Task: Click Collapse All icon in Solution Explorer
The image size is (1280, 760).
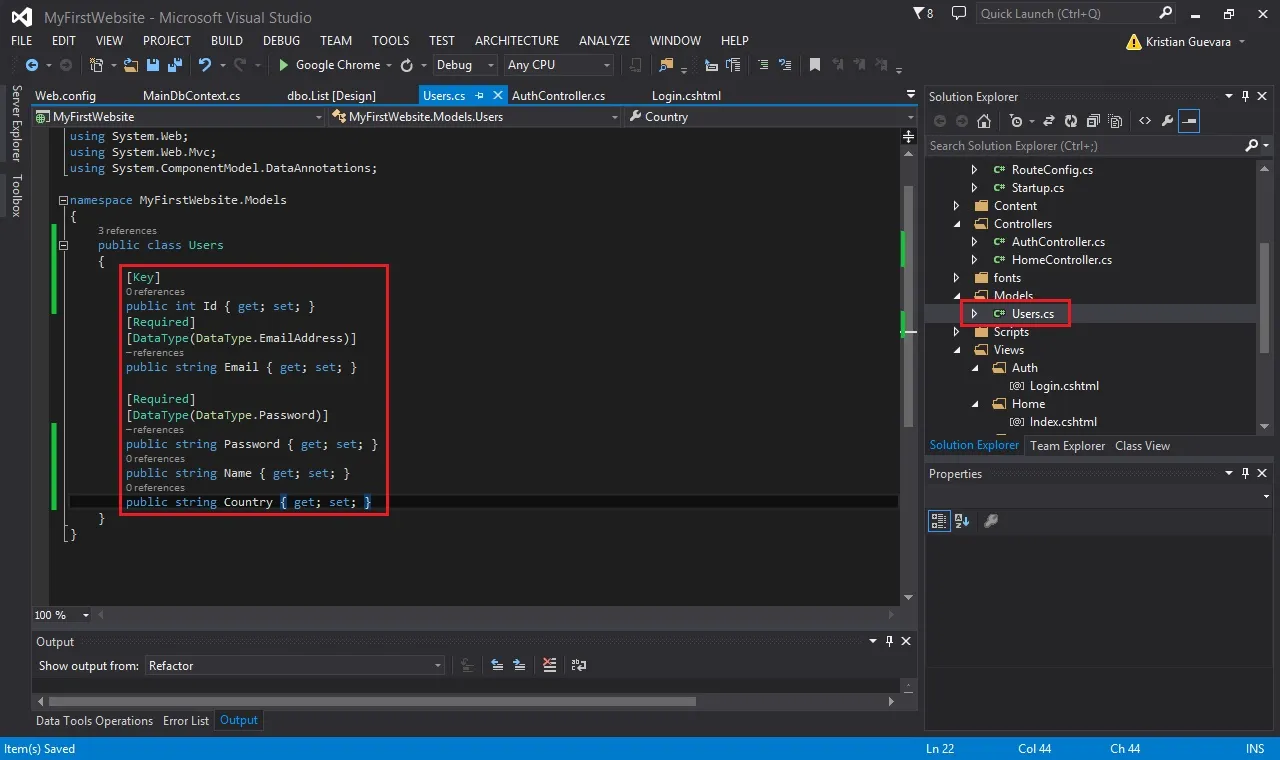Action: (x=1092, y=121)
